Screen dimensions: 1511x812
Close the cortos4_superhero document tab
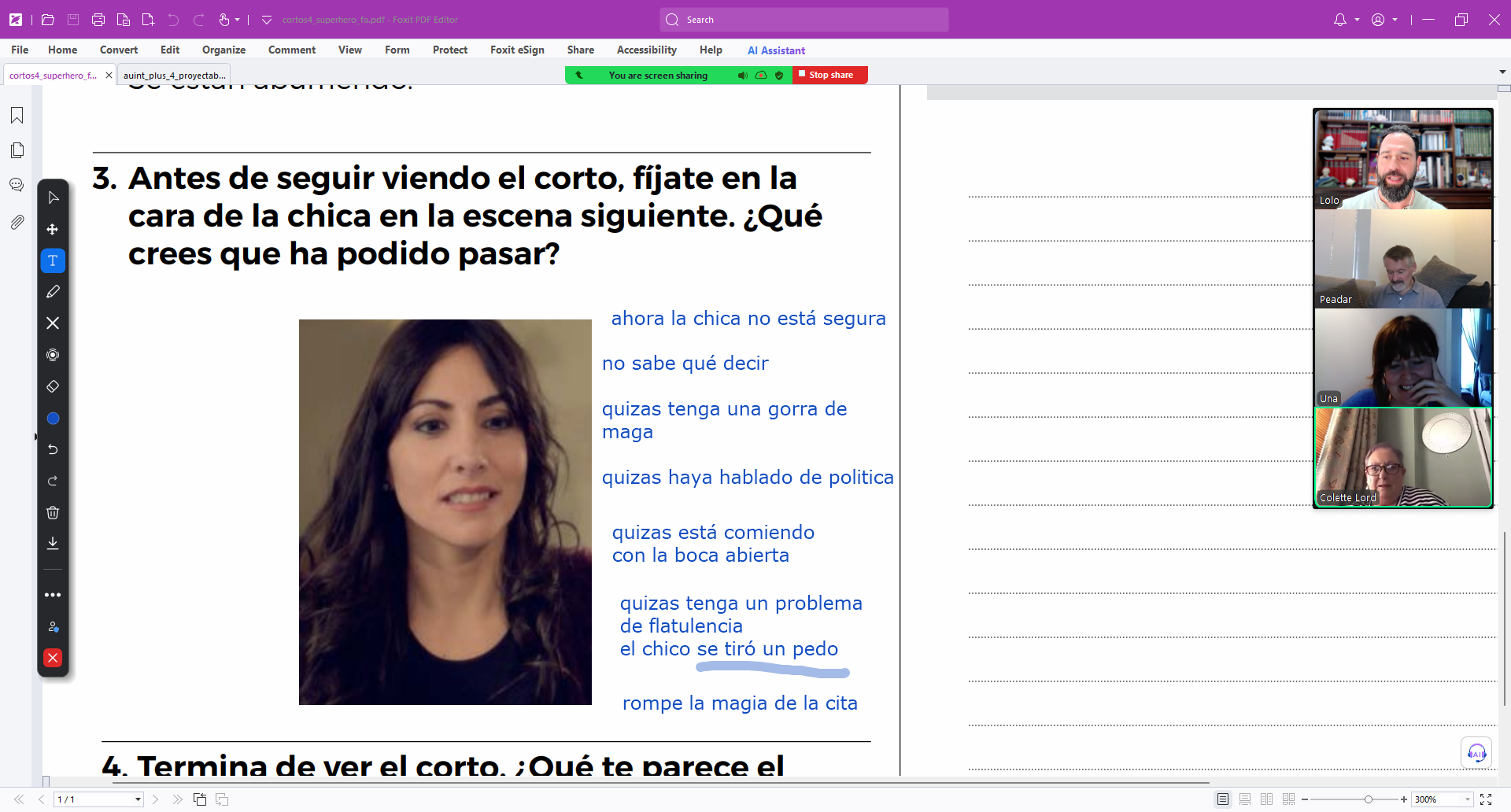click(x=109, y=76)
